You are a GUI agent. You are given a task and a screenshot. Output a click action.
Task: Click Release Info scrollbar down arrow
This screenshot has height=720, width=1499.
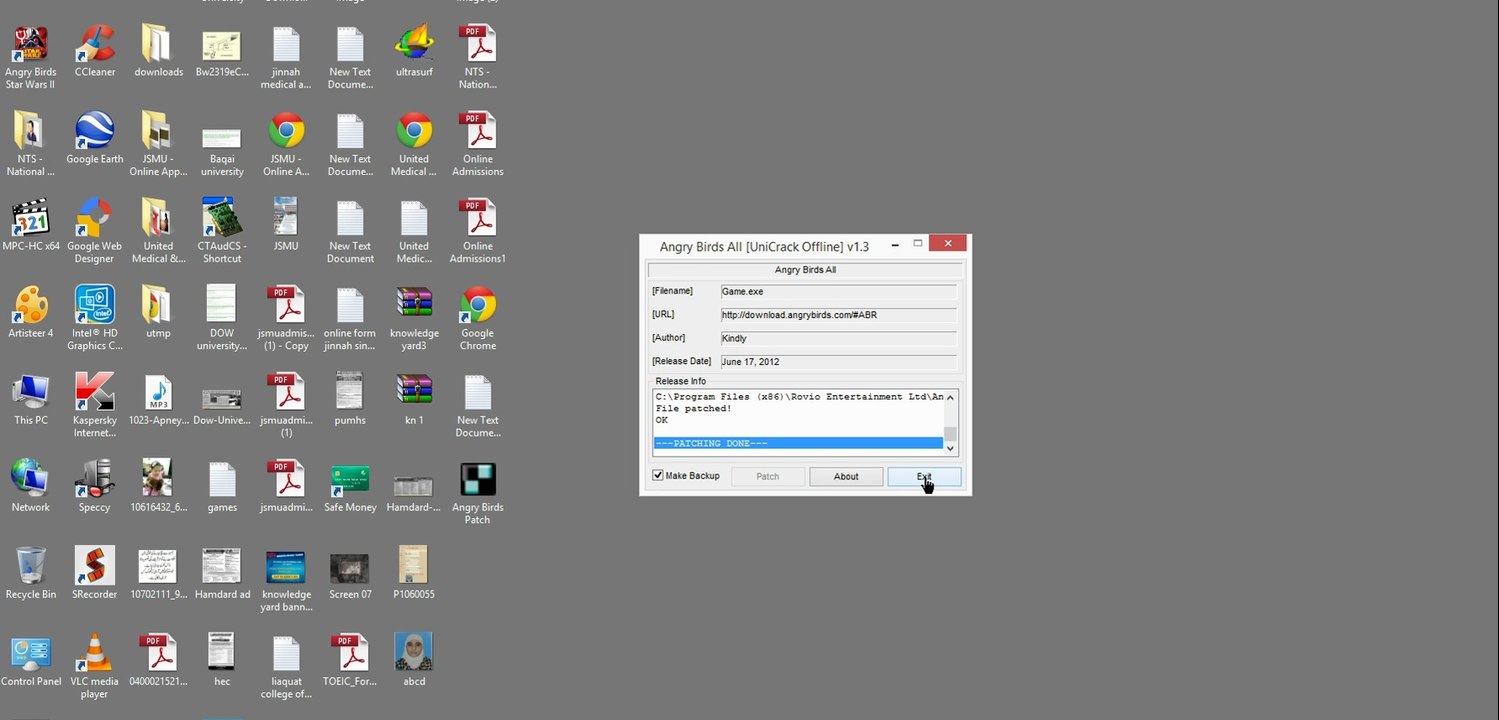pos(951,448)
